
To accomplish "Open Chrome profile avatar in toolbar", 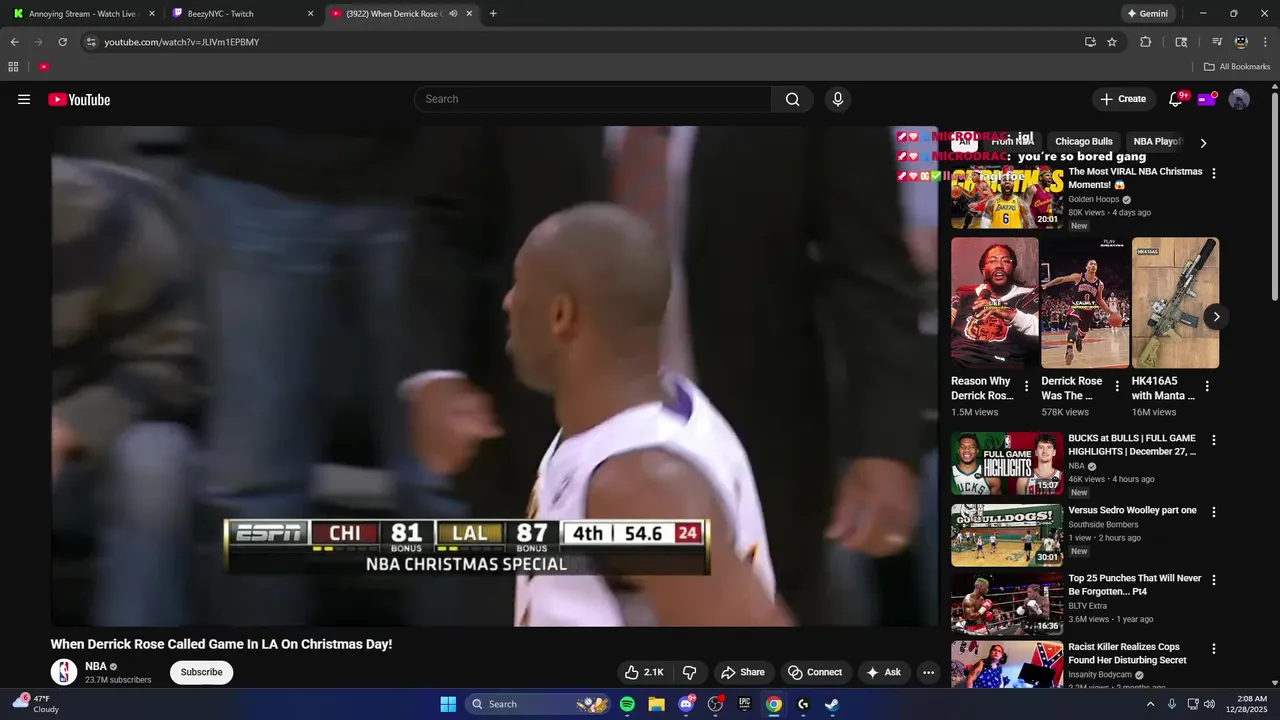I will (1241, 42).
